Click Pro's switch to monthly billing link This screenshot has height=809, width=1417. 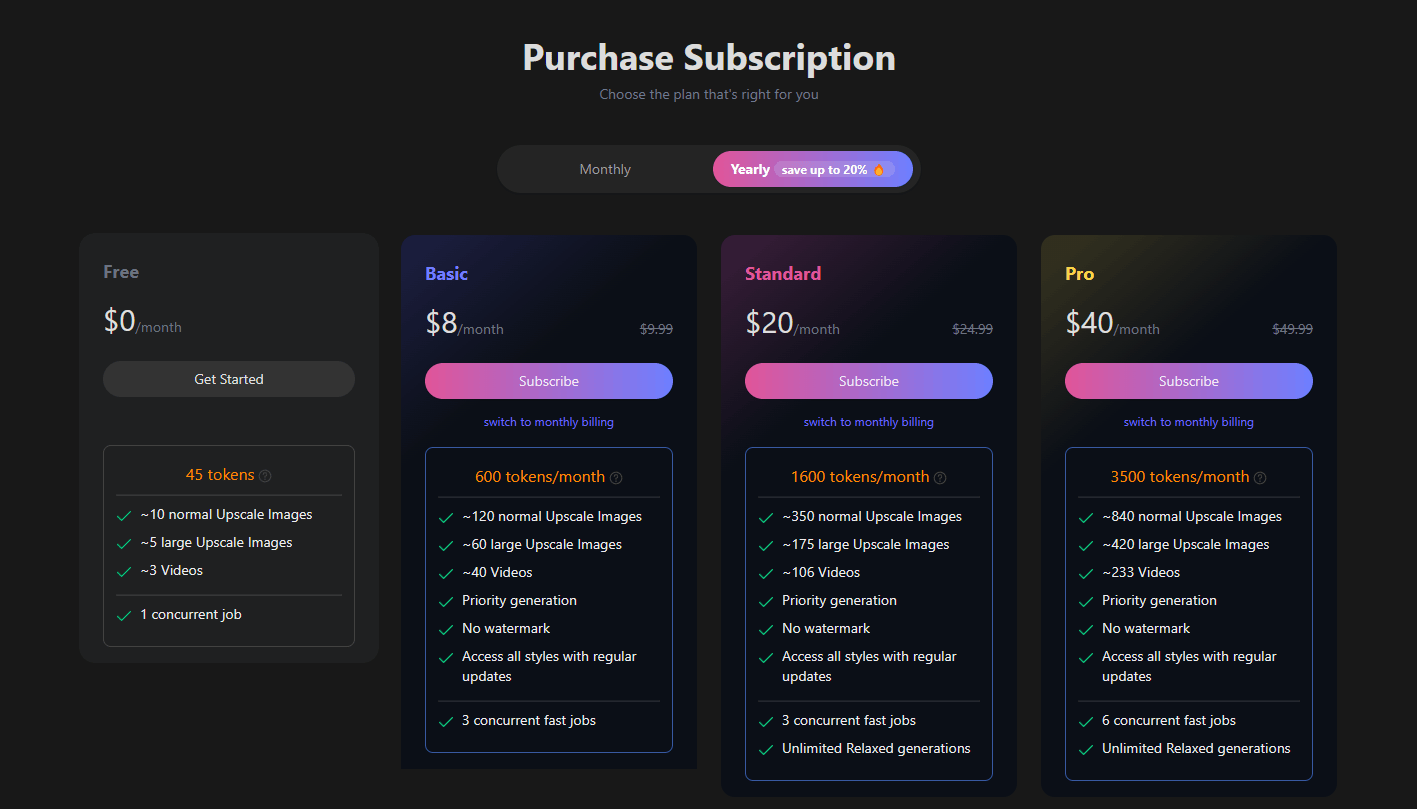pos(1189,422)
